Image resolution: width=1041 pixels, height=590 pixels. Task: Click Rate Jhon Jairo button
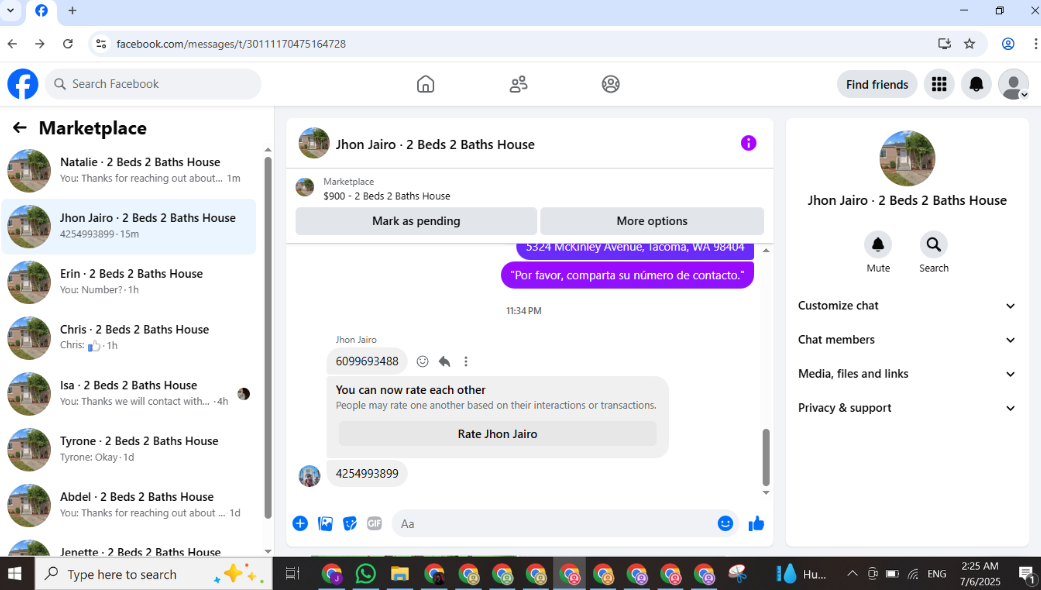[497, 434]
